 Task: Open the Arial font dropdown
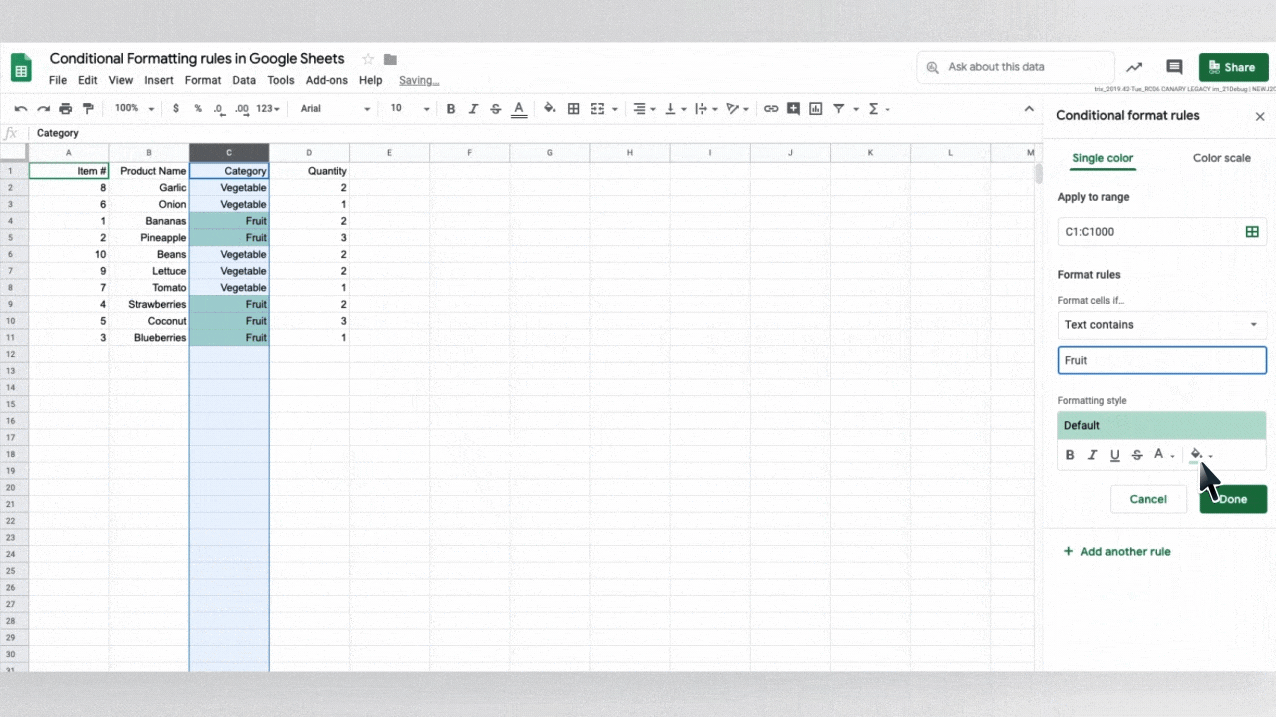click(x=335, y=108)
